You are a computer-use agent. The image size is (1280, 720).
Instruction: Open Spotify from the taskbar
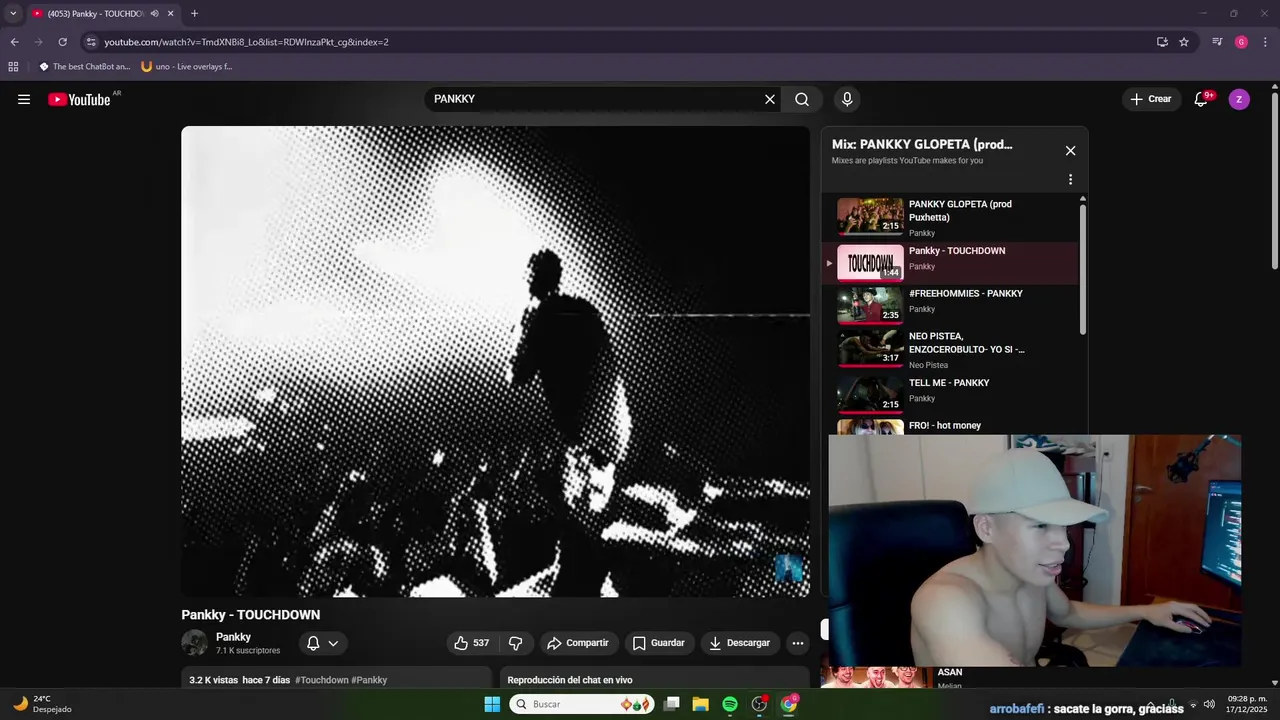pos(730,704)
